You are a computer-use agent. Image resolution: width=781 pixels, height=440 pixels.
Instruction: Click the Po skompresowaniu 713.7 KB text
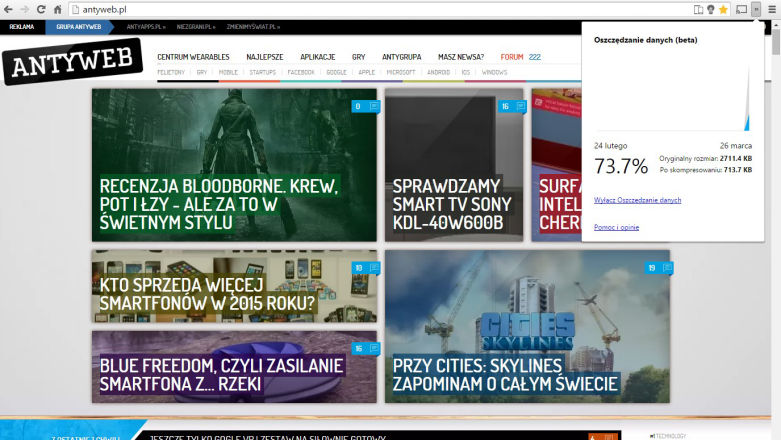point(705,170)
